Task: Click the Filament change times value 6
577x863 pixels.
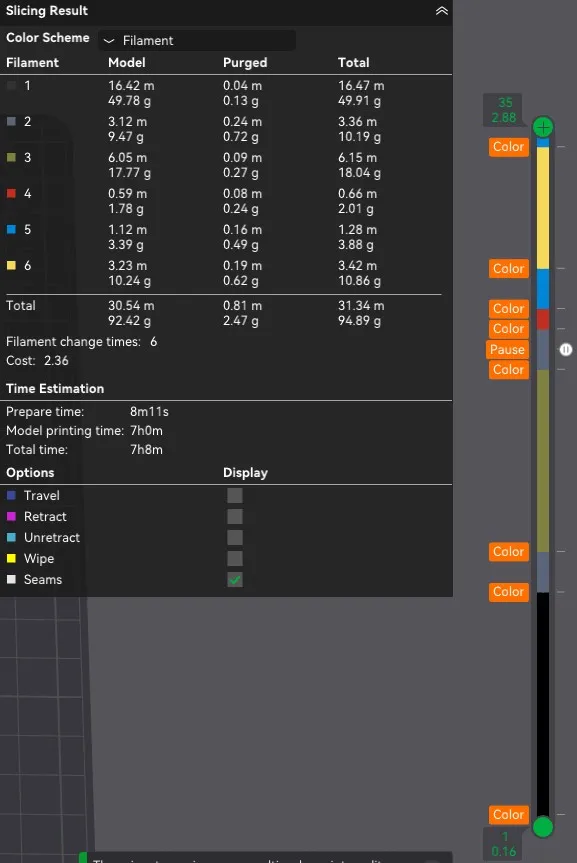Action: point(154,342)
